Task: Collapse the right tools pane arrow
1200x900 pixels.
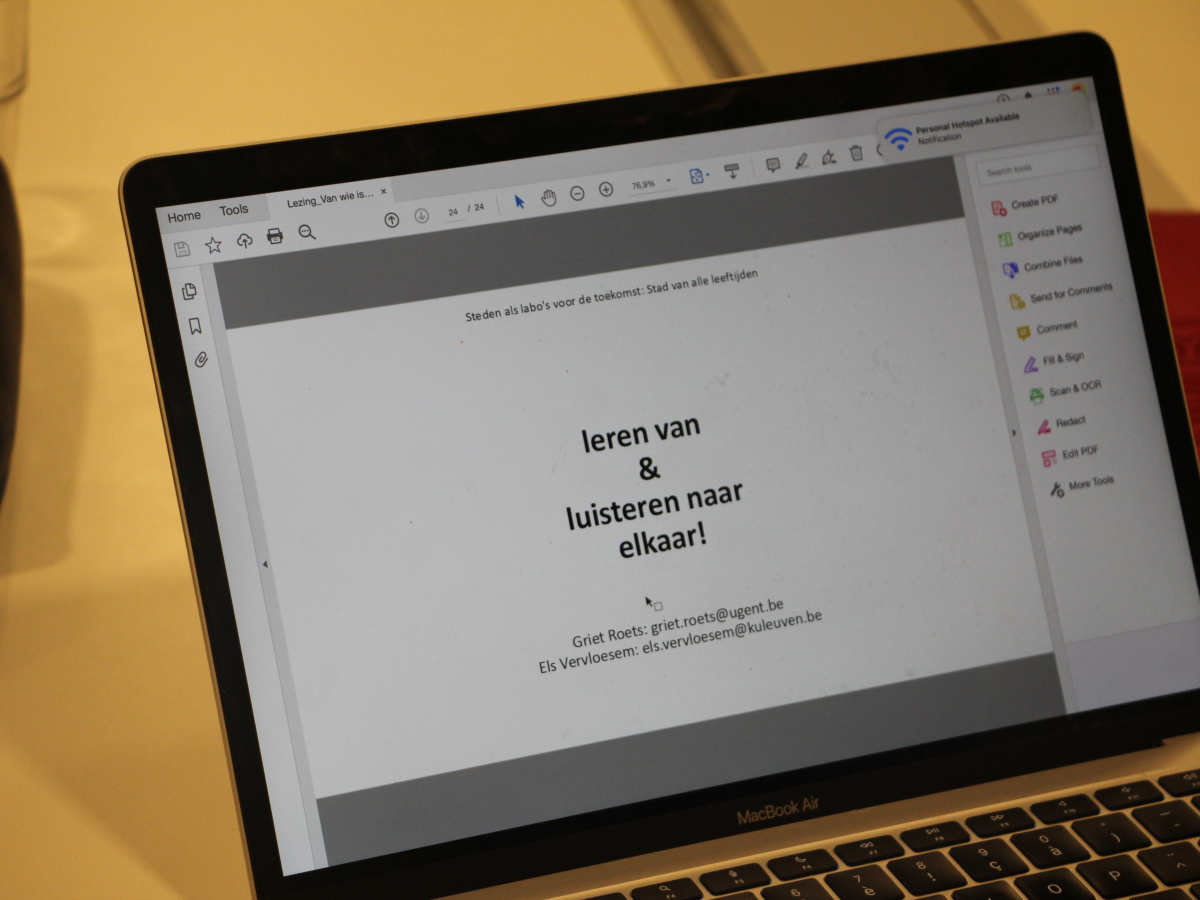Action: click(1013, 433)
